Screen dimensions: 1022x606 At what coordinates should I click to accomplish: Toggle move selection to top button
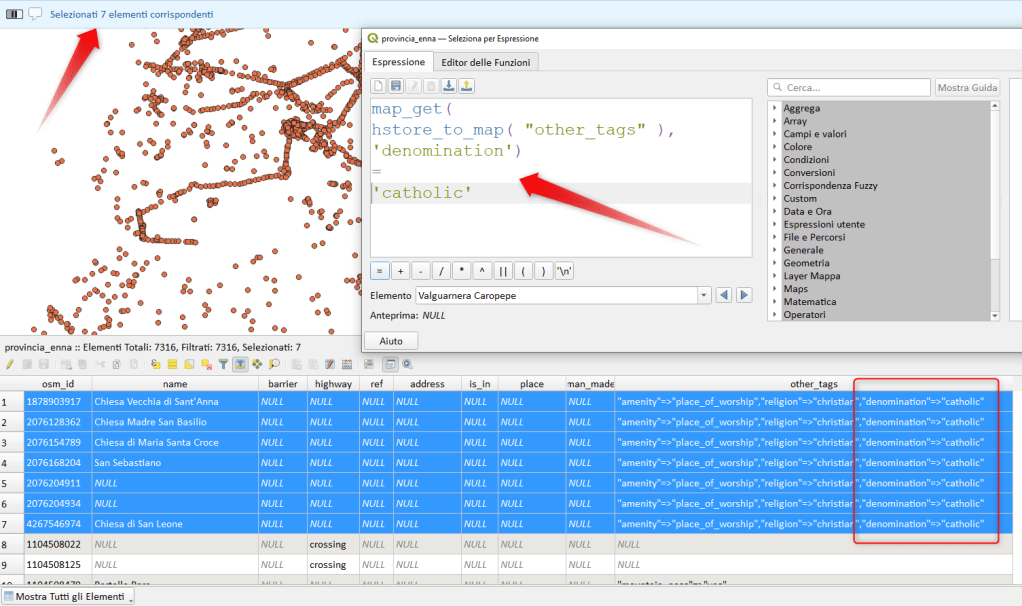(x=241, y=365)
